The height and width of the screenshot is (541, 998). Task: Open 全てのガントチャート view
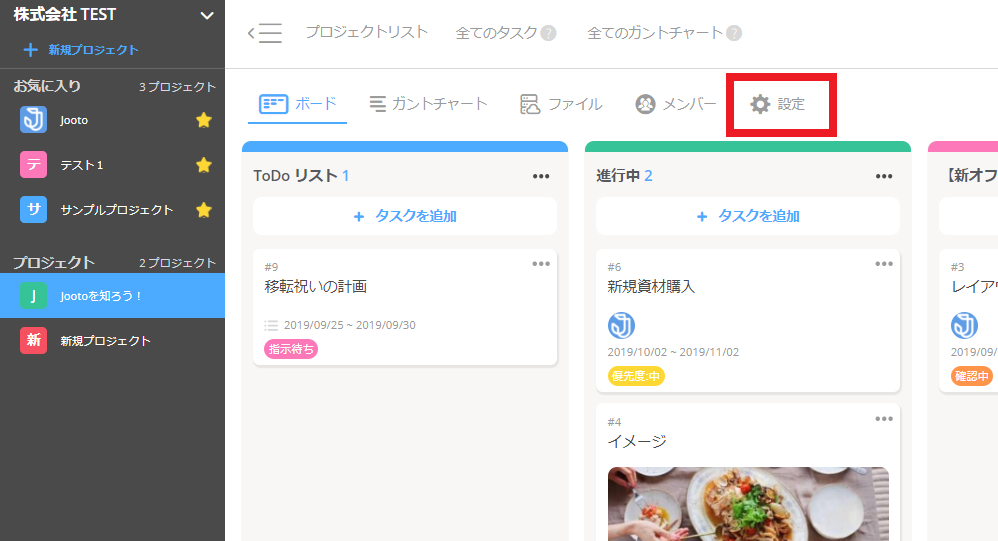click(x=654, y=33)
